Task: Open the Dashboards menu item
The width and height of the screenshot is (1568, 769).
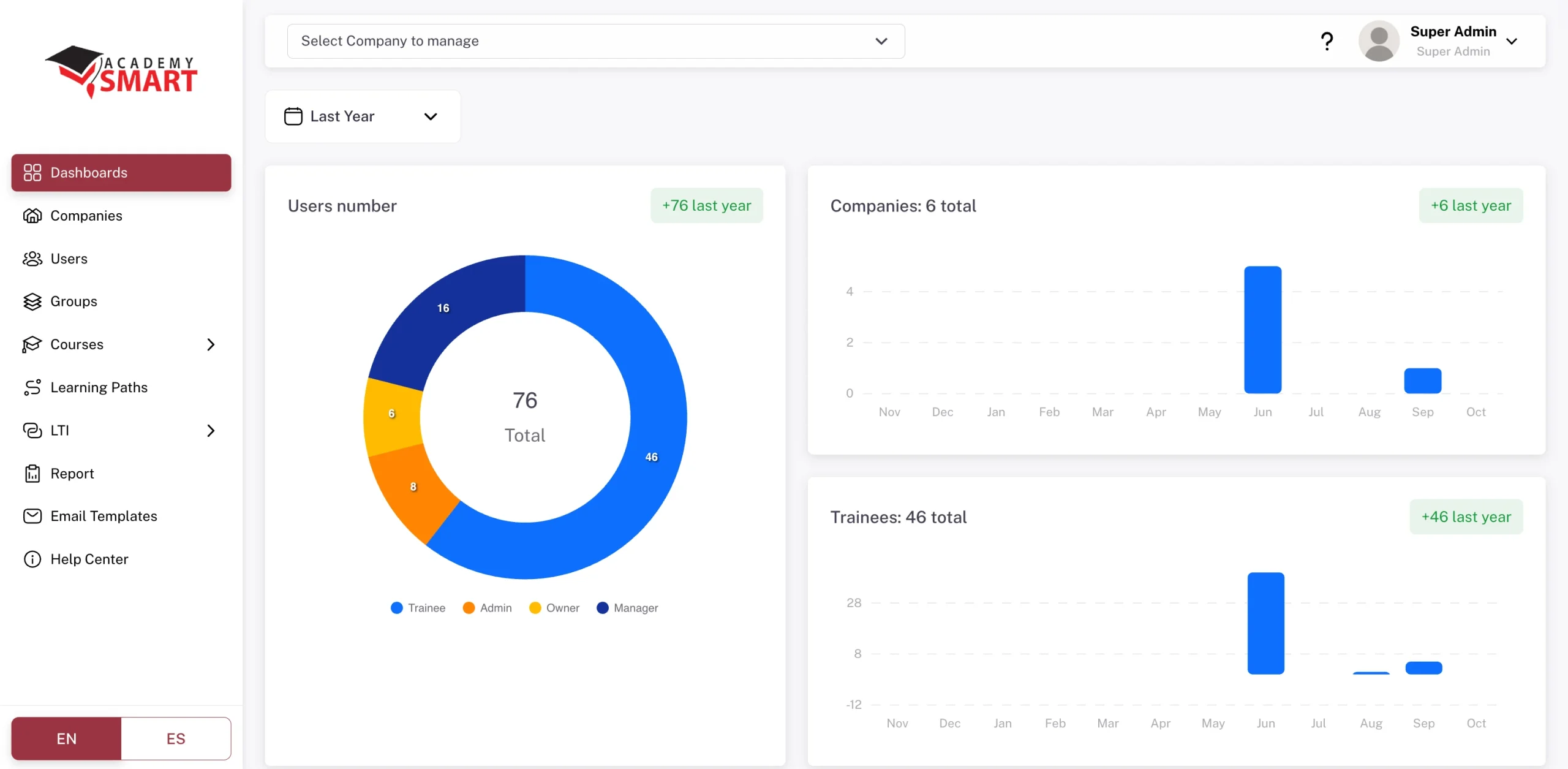Action: (121, 173)
